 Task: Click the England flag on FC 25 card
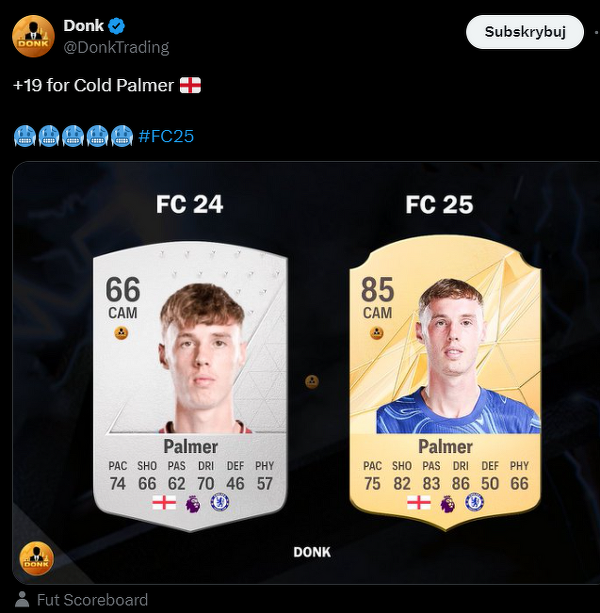(x=419, y=503)
